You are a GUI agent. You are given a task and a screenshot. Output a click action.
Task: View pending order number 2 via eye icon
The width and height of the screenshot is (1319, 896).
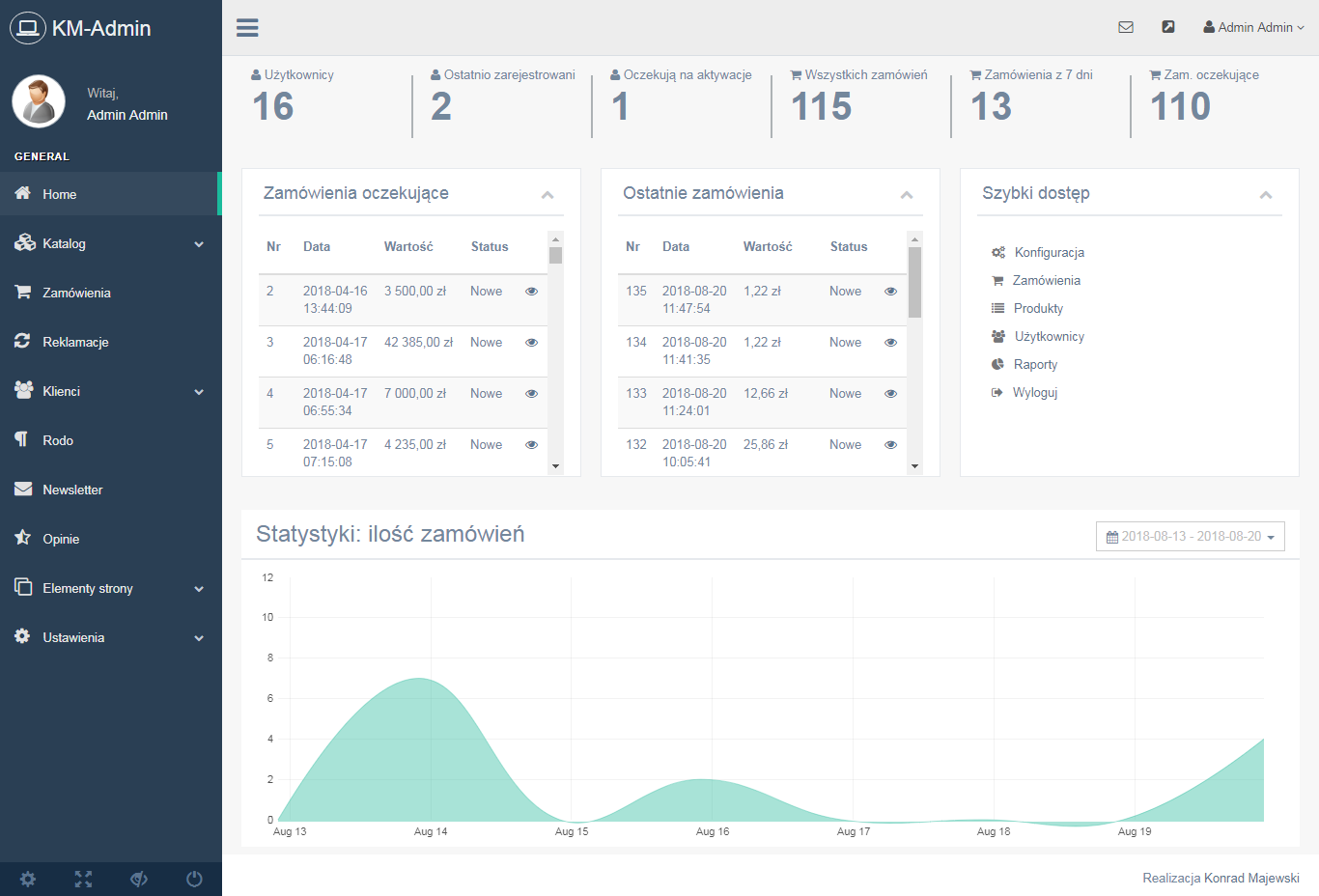click(531, 291)
